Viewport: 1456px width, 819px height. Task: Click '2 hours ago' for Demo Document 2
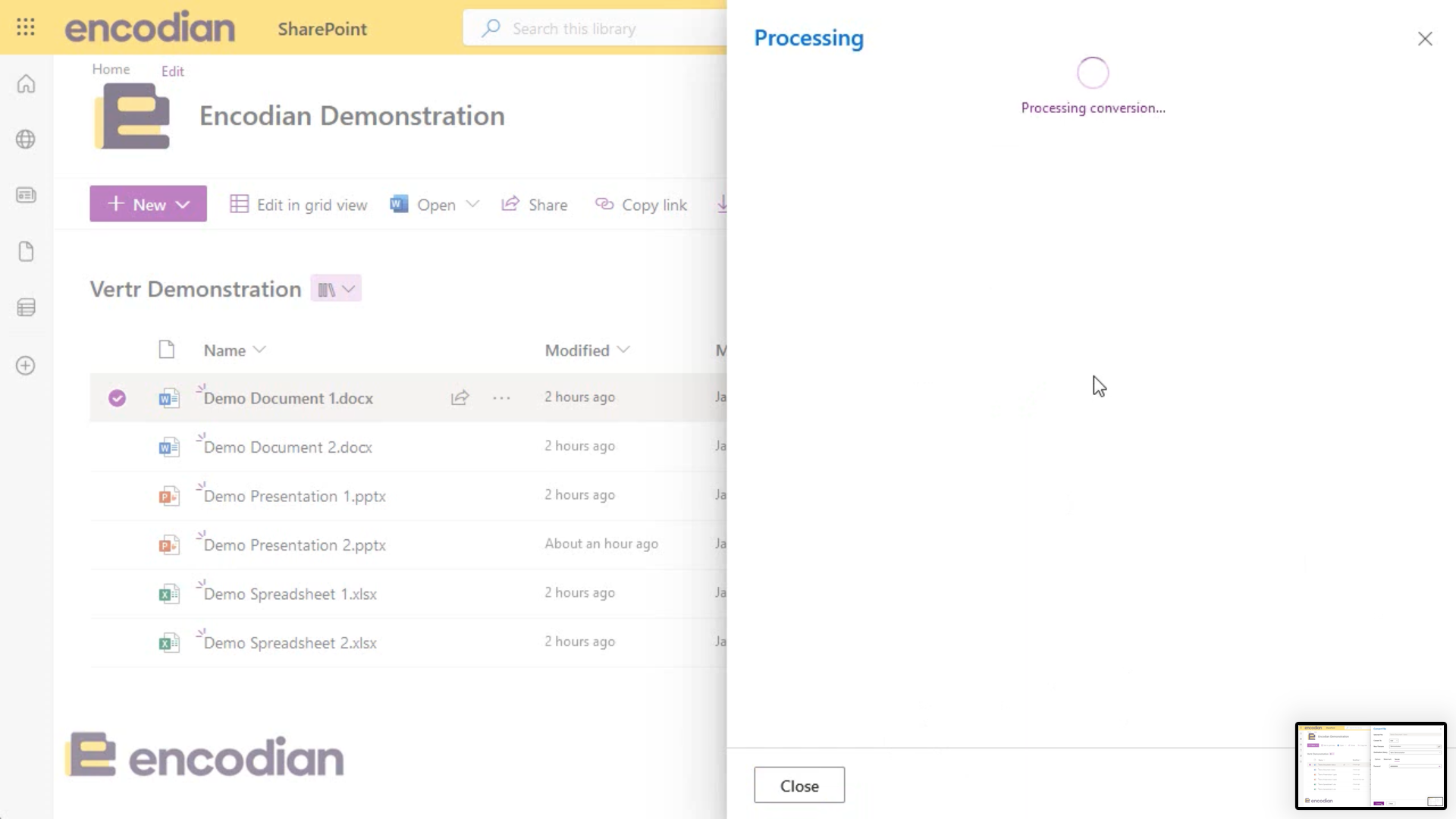point(579,446)
